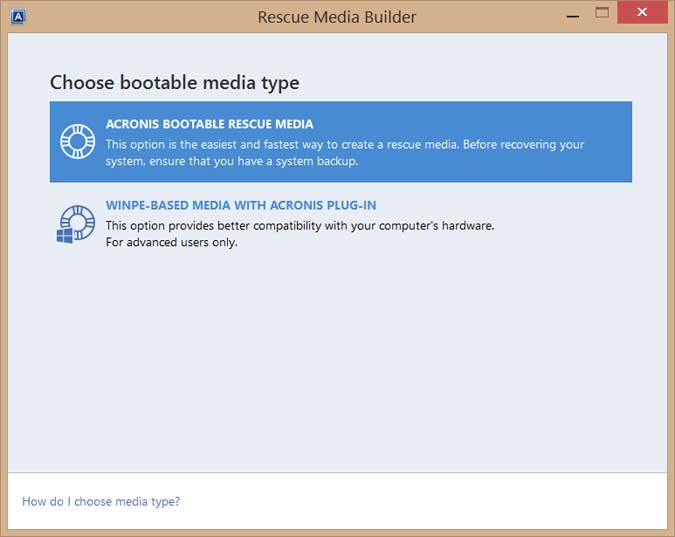Open the 'How do I choose media type?' link
675x537 pixels.
[101, 501]
